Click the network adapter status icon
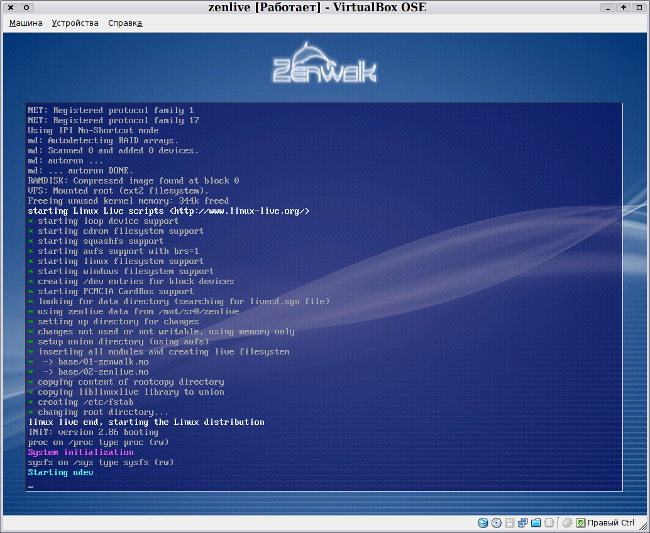This screenshot has height=533, width=650. pyautogui.click(x=523, y=523)
